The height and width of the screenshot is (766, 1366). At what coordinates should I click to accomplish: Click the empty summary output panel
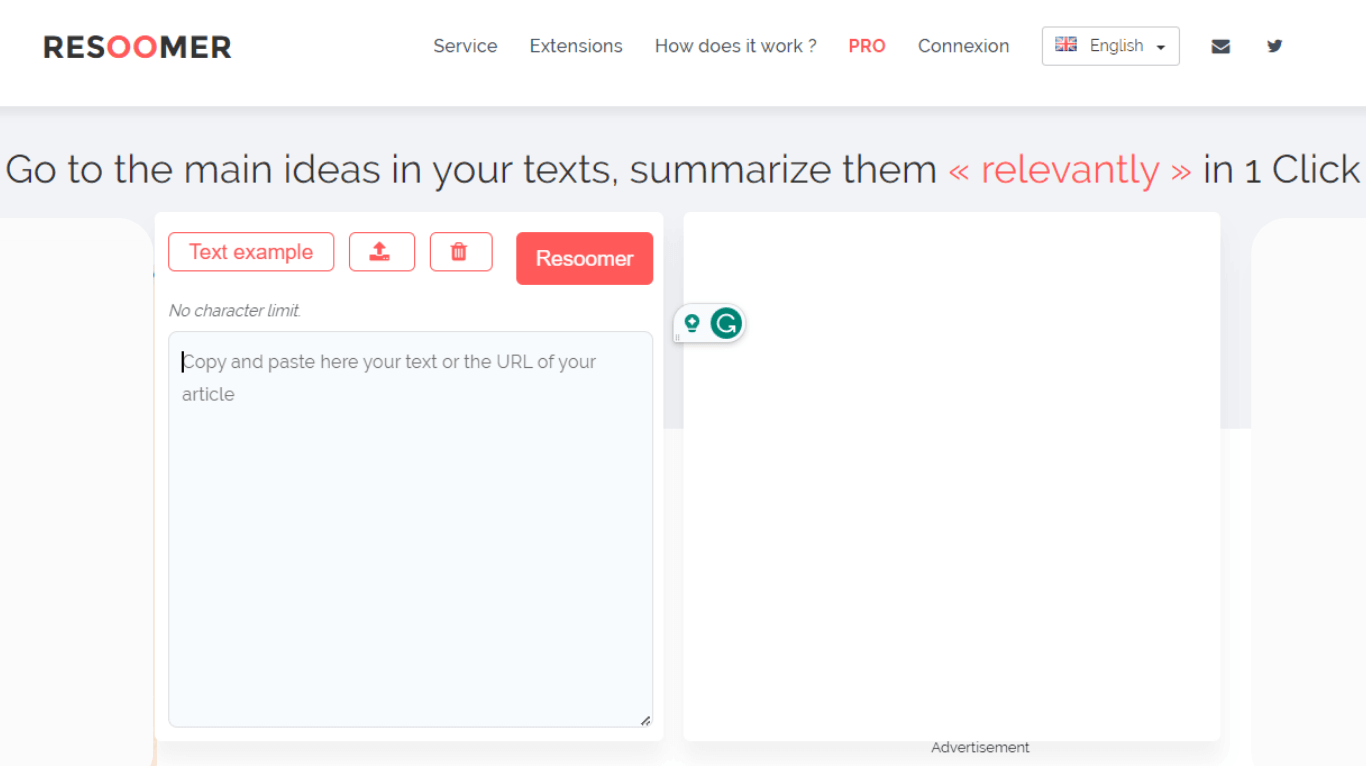pyautogui.click(x=951, y=476)
